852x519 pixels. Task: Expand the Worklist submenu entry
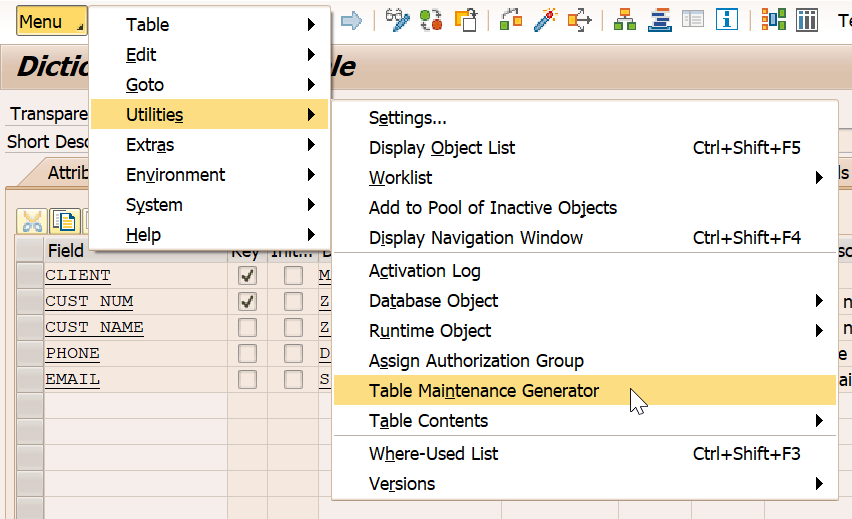click(585, 178)
